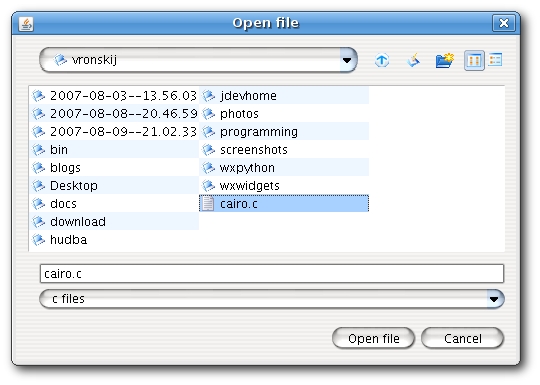The height and width of the screenshot is (385, 540).
Task: Click the Up One Level icon
Action: pyautogui.click(x=382, y=60)
